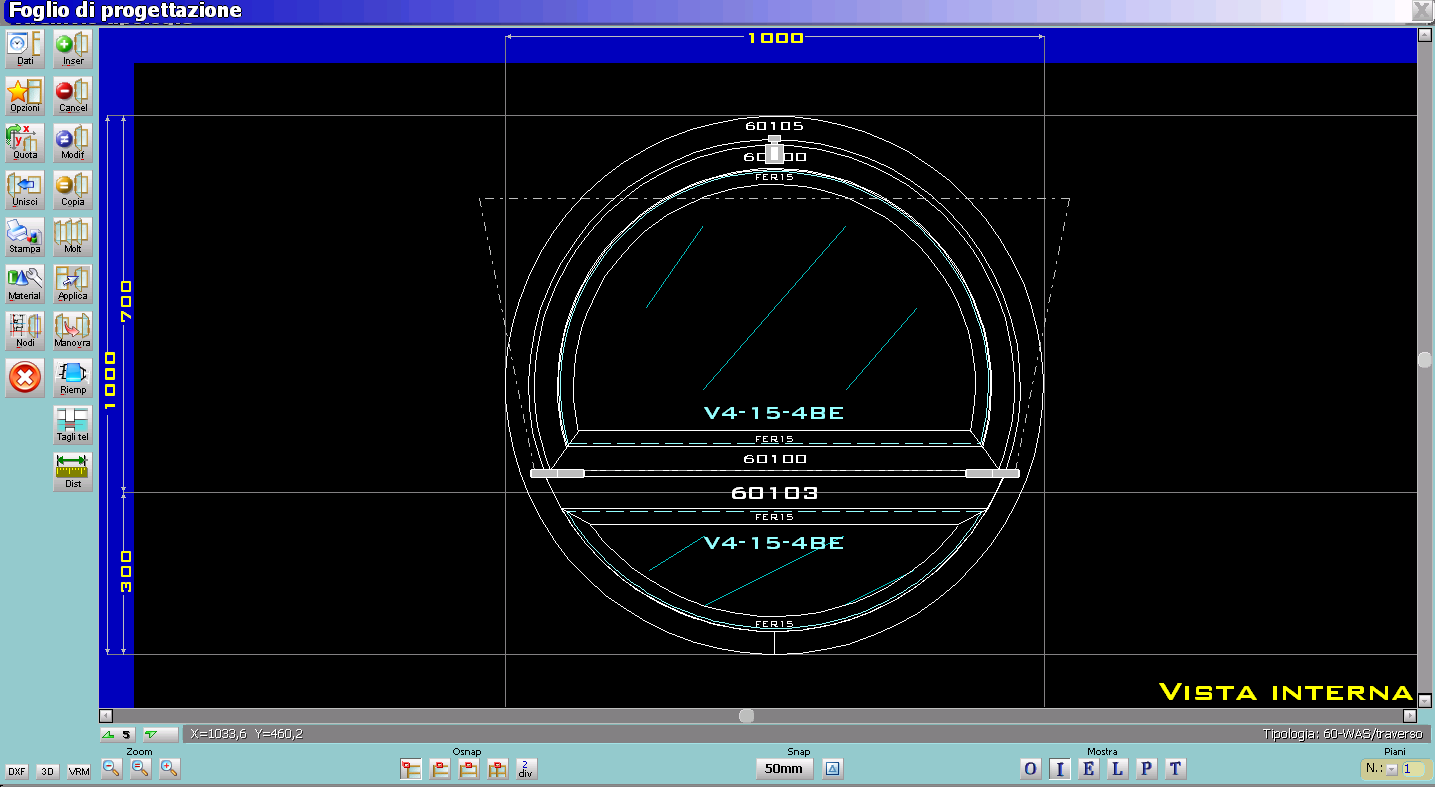Click the 60100 label above the transom

(x=775, y=459)
